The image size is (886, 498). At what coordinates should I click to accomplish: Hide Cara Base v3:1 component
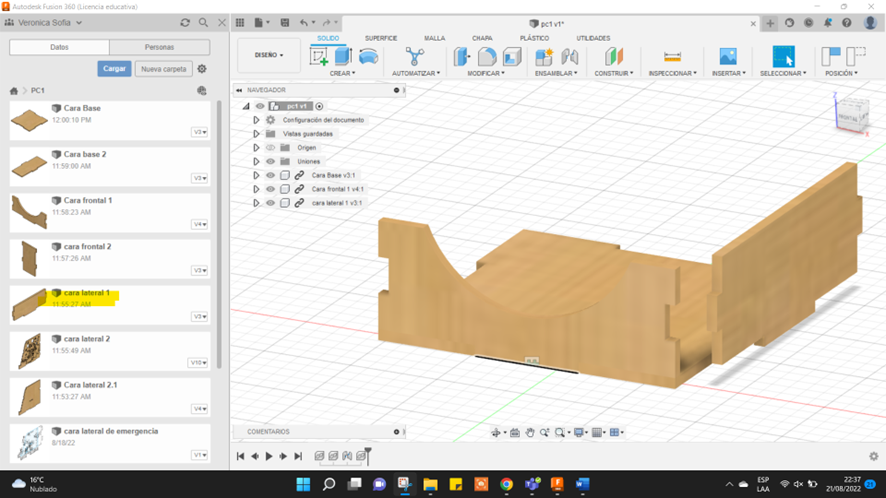point(271,175)
